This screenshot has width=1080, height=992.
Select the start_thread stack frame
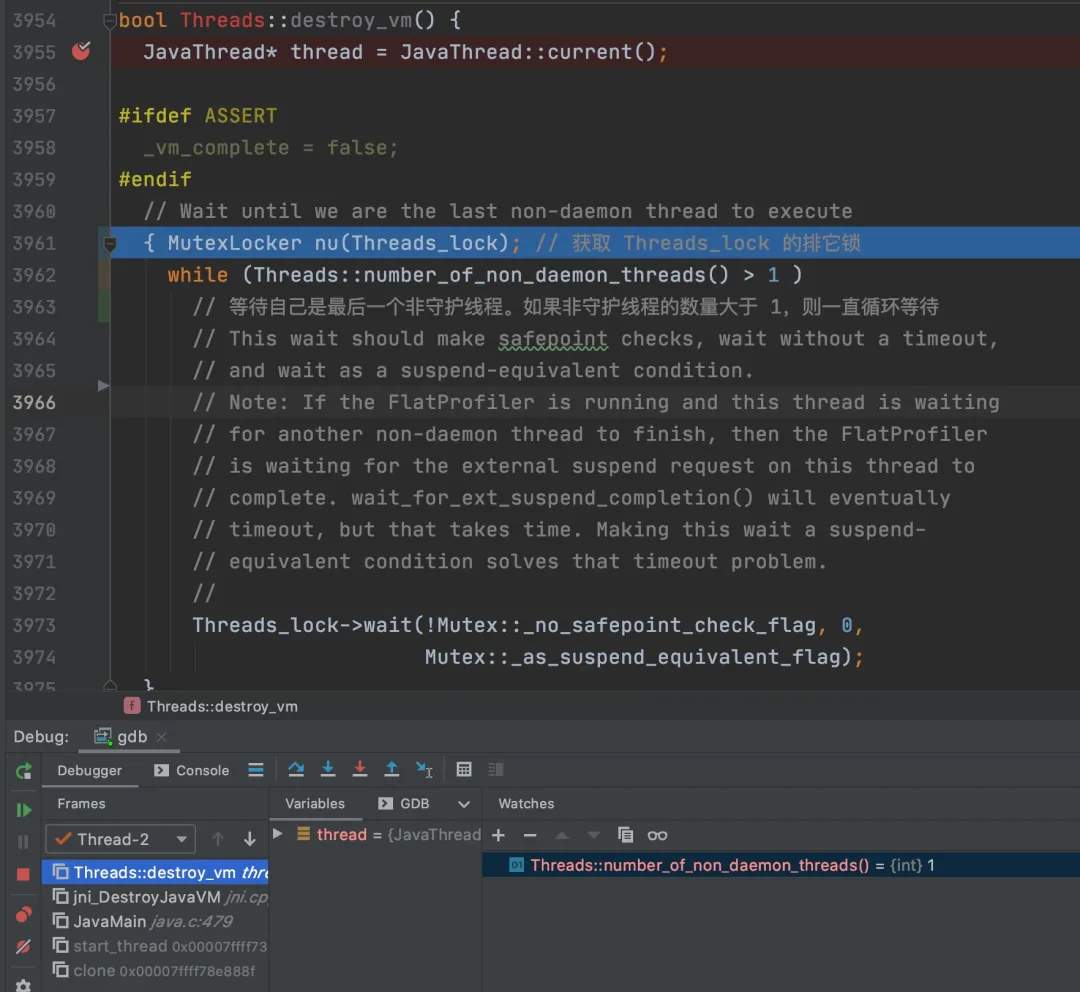156,946
